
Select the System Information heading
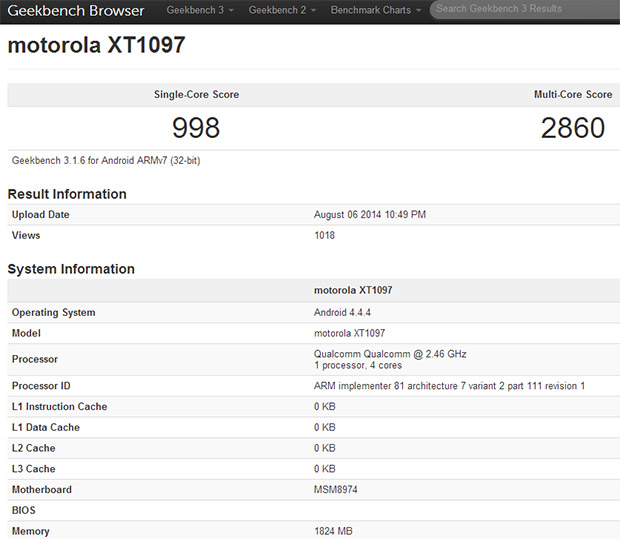pyautogui.click(x=71, y=269)
